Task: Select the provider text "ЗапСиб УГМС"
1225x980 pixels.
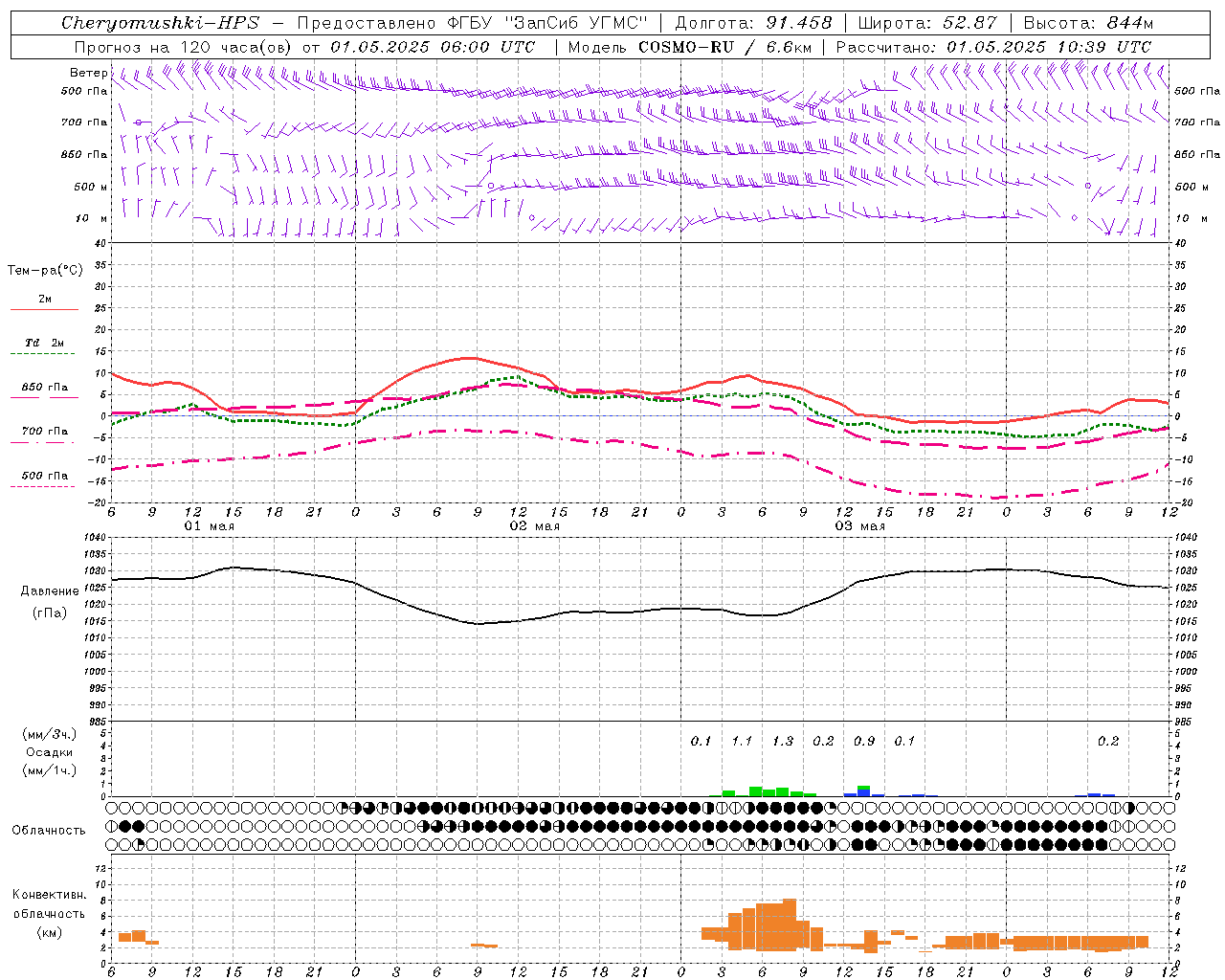Action: pyautogui.click(x=576, y=23)
